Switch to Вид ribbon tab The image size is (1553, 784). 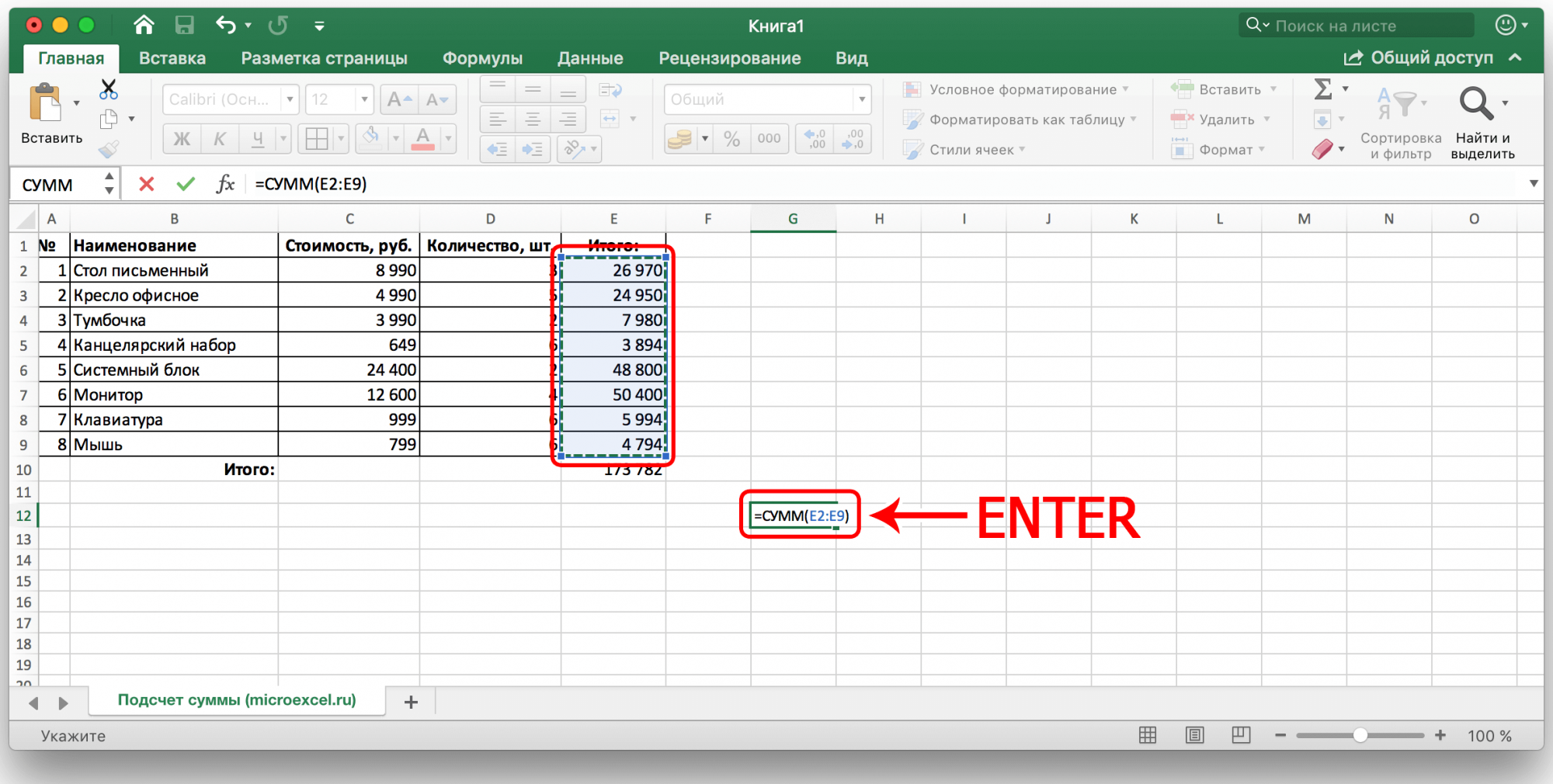(852, 58)
